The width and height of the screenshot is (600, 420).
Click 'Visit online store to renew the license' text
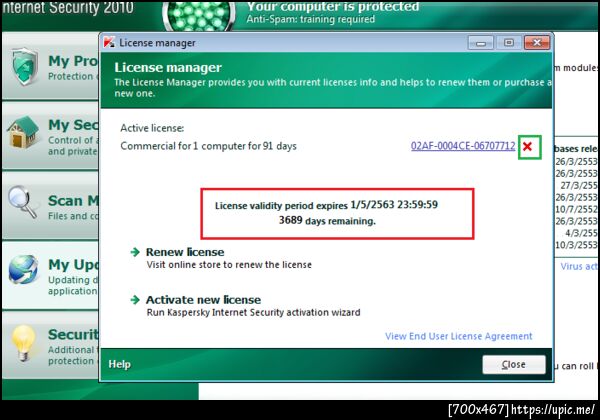(229, 265)
